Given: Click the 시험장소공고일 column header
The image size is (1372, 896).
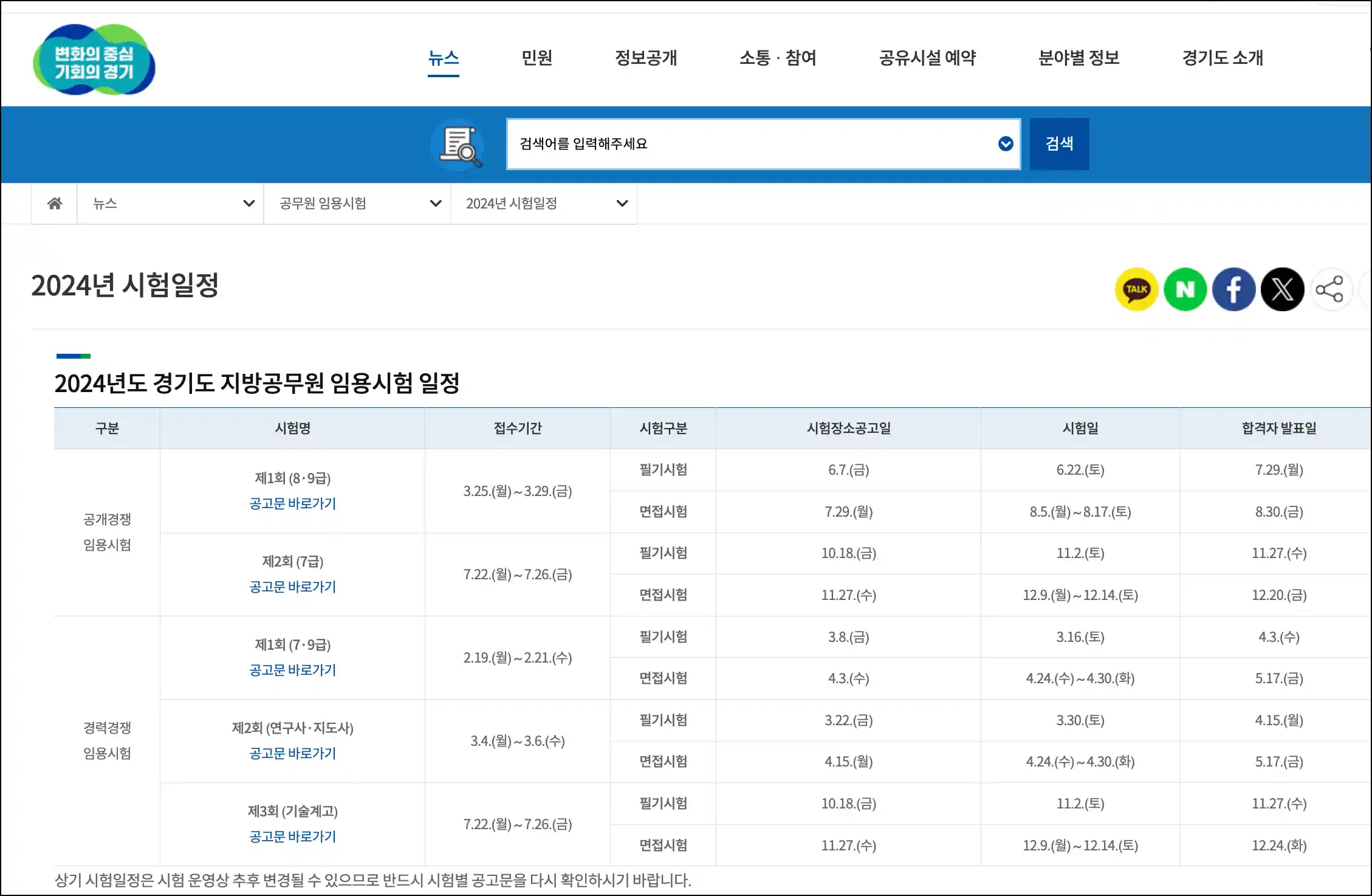Looking at the screenshot, I should click(x=848, y=429).
